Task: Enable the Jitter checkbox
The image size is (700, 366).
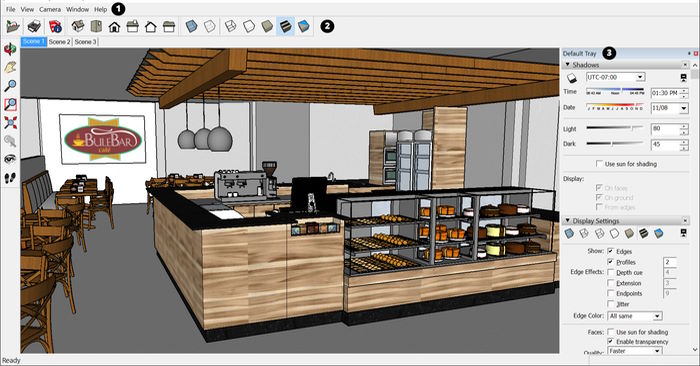Action: pos(610,304)
